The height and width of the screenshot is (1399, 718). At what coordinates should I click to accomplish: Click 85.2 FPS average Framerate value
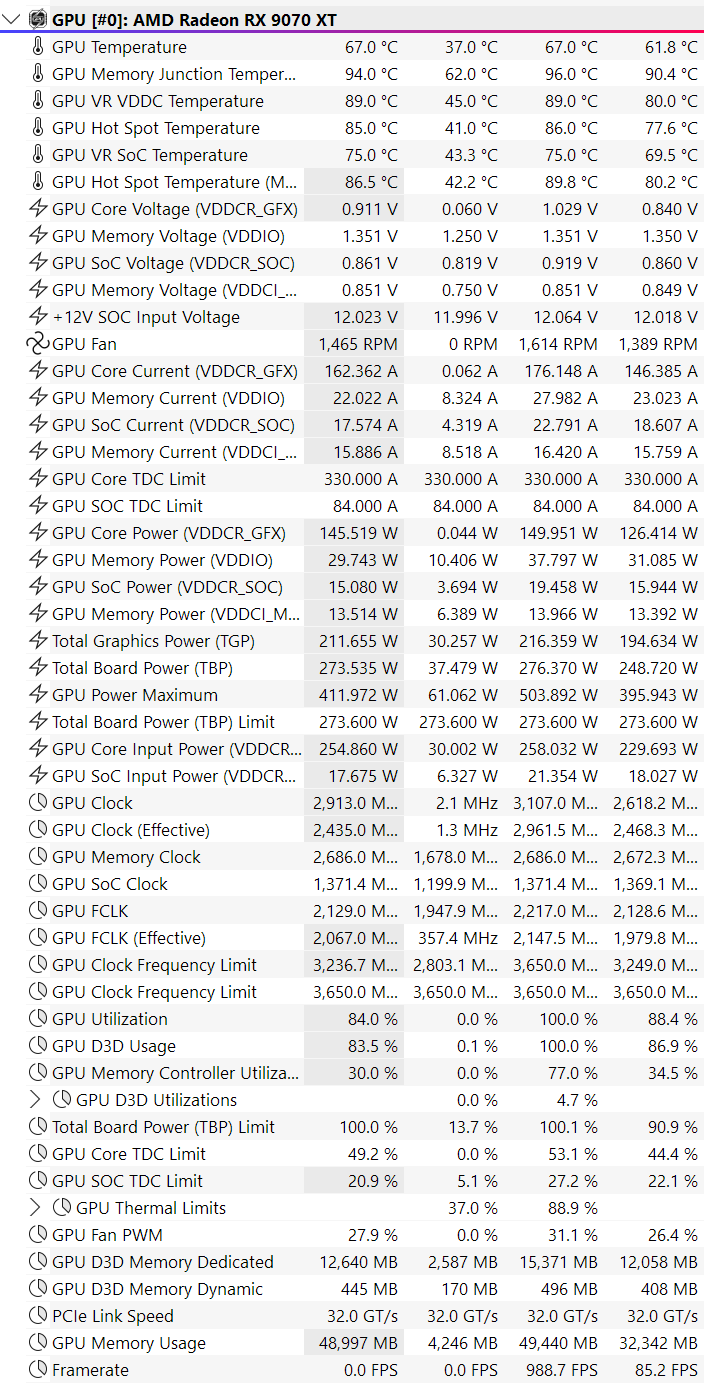tap(667, 1370)
